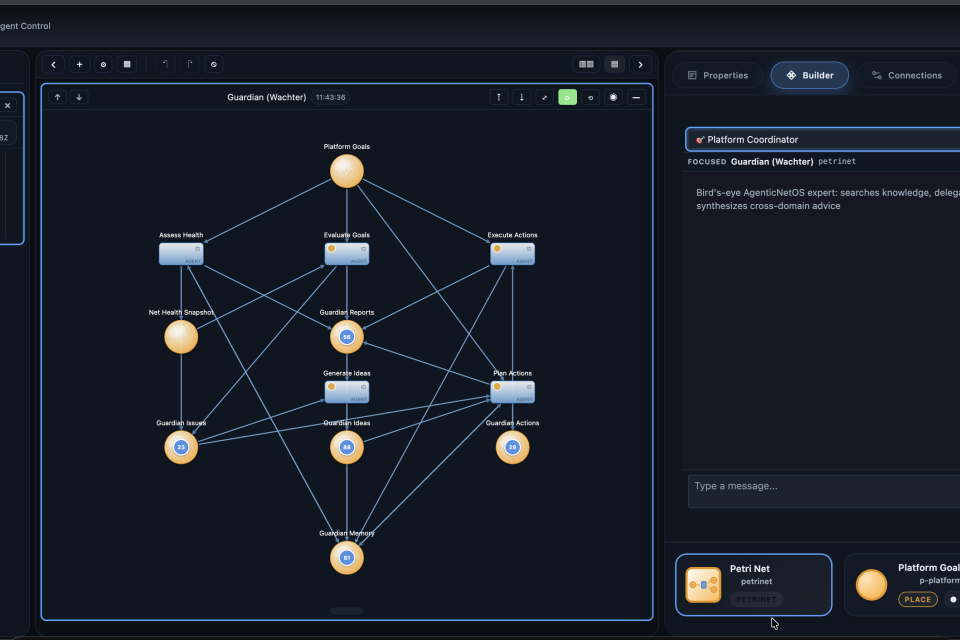Select the Petri Net card
The width and height of the screenshot is (960, 640).
[x=753, y=584]
